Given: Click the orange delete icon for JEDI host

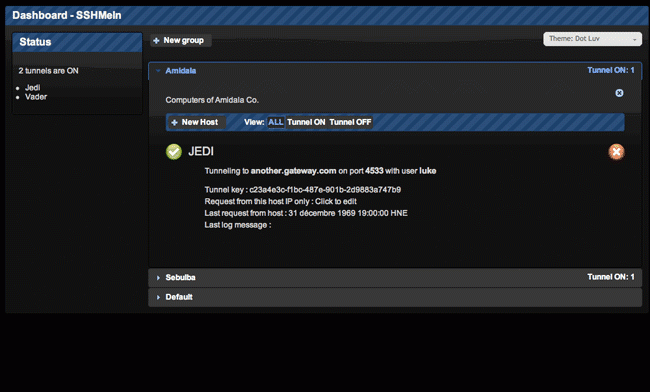Looking at the screenshot, I should 616,152.
